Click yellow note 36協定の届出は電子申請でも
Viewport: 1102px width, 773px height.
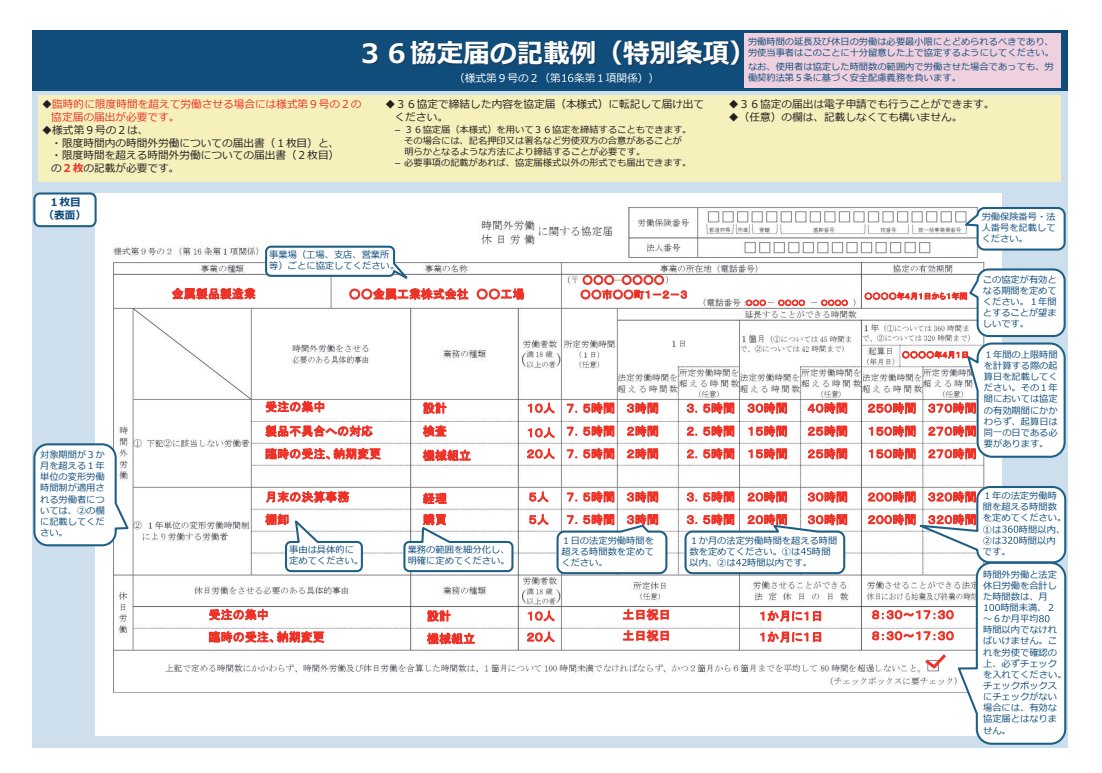(858, 104)
